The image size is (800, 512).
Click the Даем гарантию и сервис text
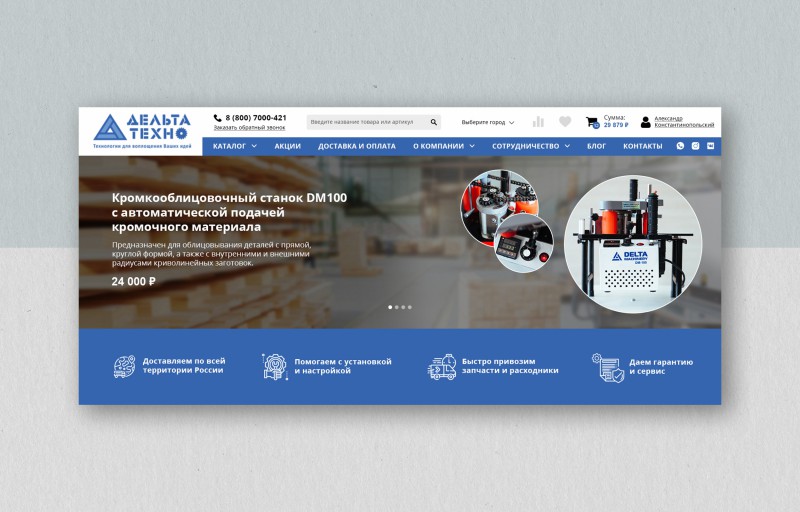[x=661, y=367]
